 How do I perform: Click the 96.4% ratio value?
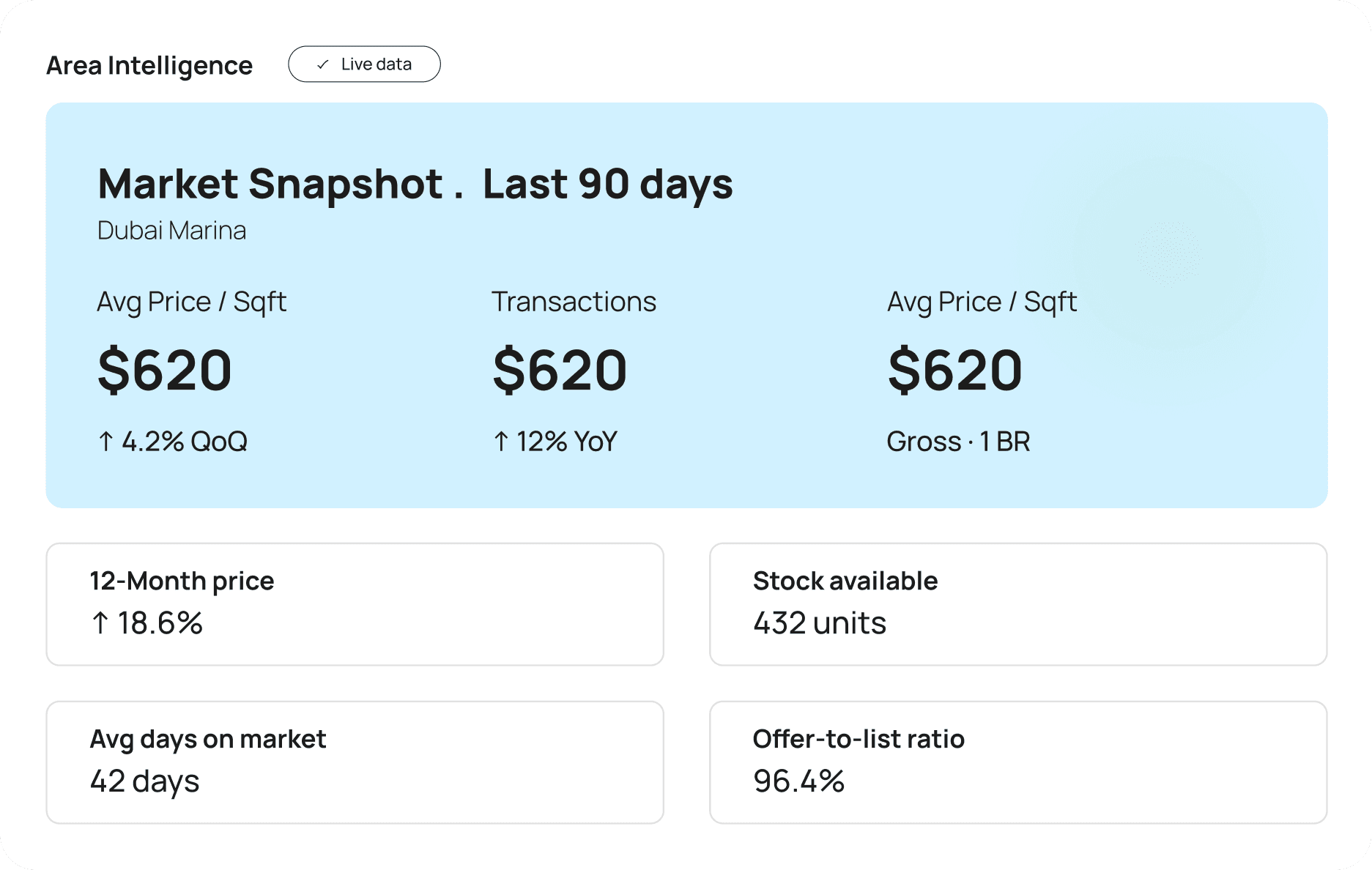click(x=799, y=781)
